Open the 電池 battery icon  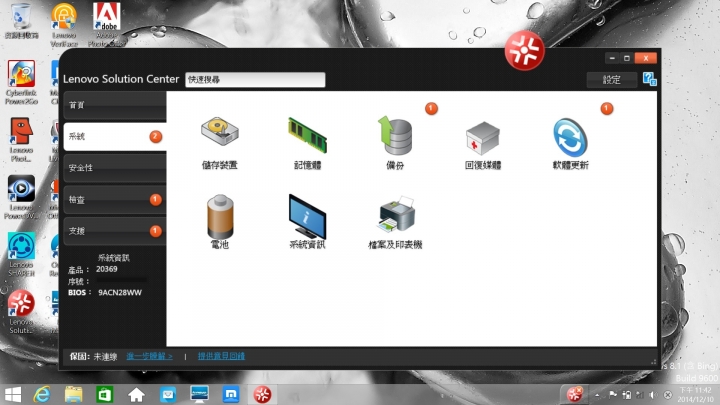coord(220,216)
